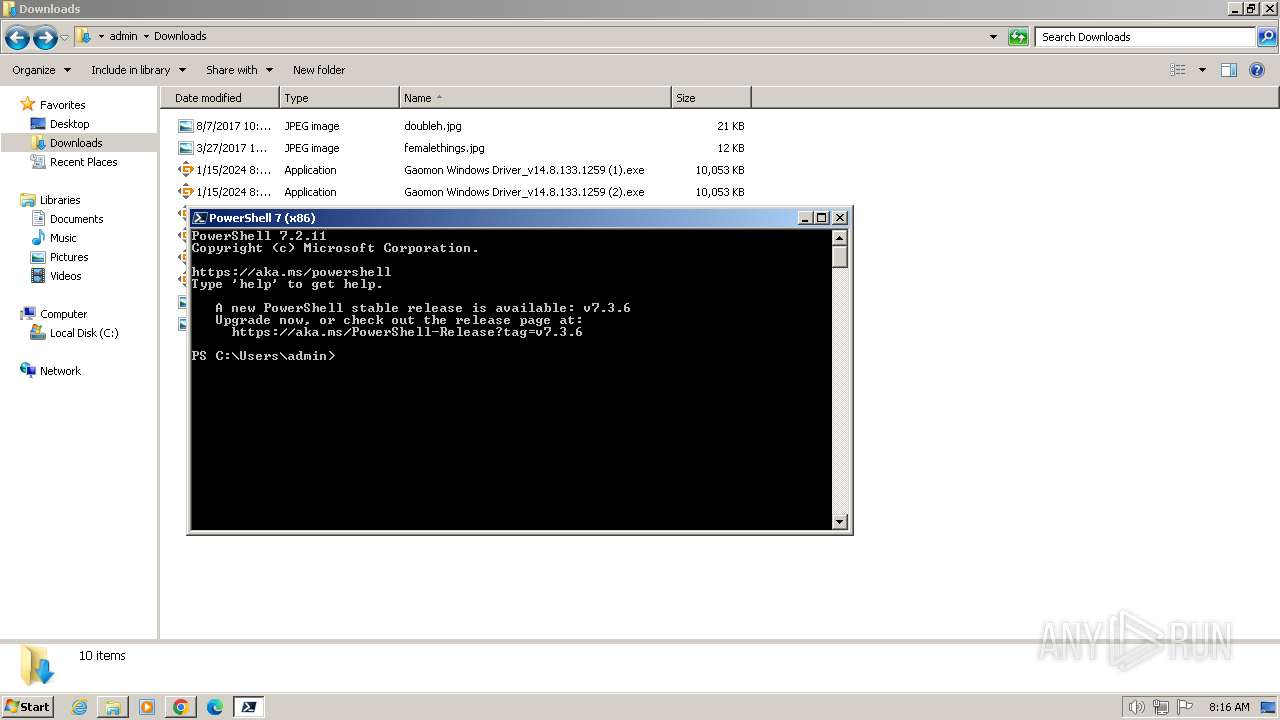1280x720 pixels.
Task: Change your view icon in toolbar
Action: [x=1178, y=70]
